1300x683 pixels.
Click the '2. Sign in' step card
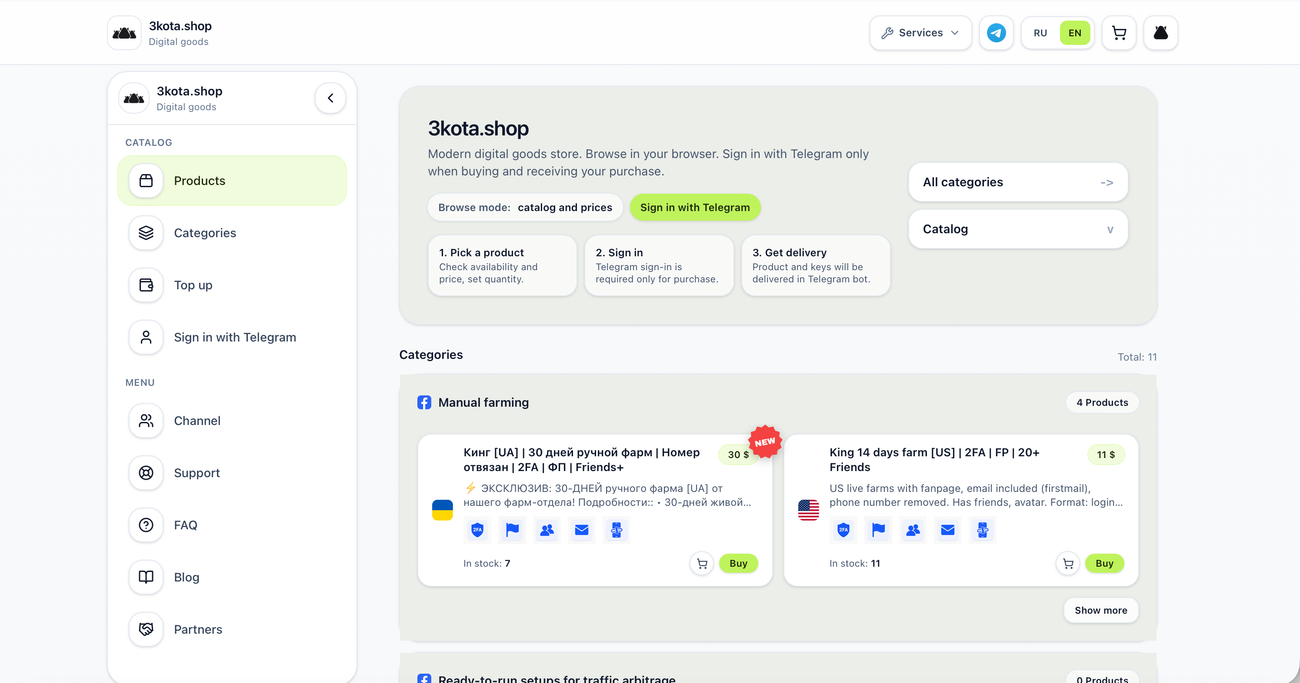659,265
